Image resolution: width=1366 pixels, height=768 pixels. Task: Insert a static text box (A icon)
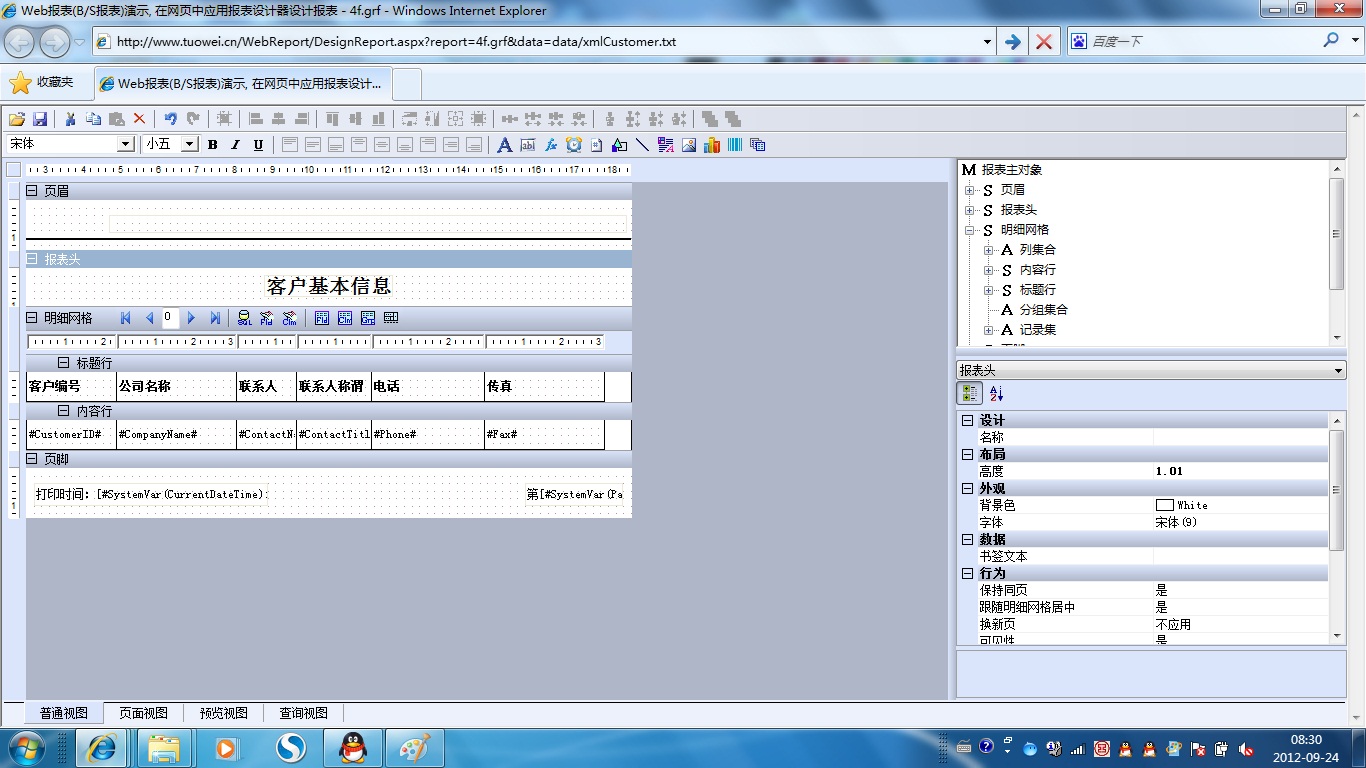504,145
